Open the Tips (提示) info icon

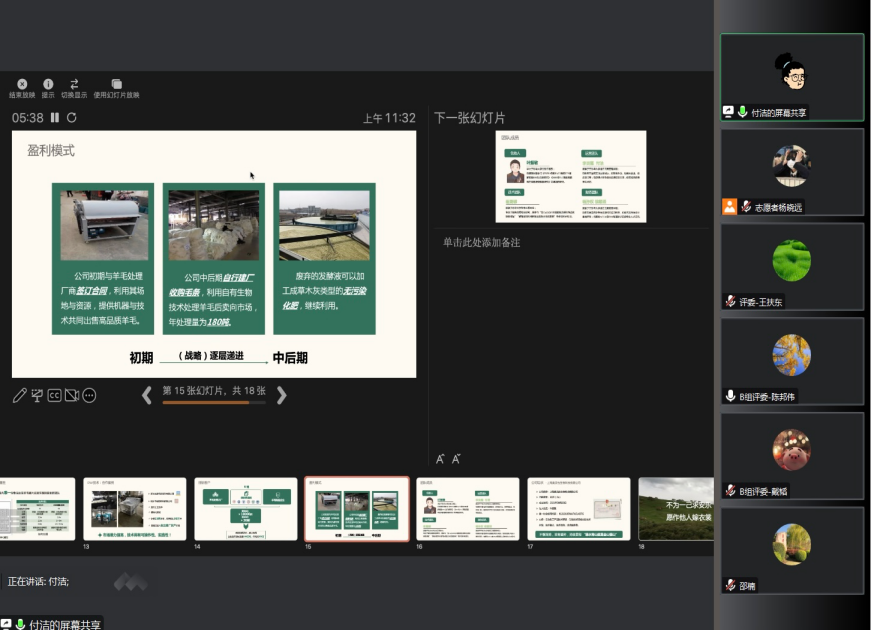(x=48, y=84)
